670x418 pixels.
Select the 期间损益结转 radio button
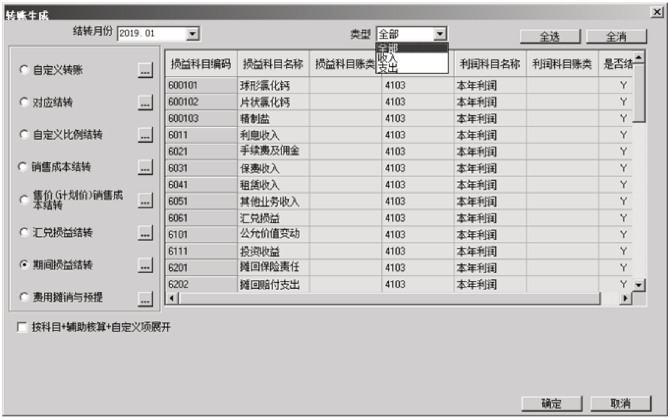click(x=24, y=265)
